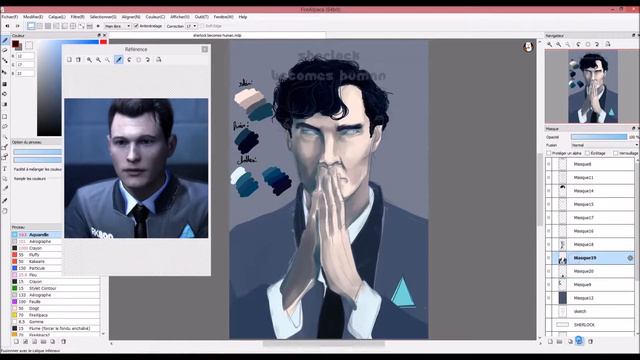The width and height of the screenshot is (640, 360).
Task: Flip canvas icon in Navigator
Action: click(608, 44)
